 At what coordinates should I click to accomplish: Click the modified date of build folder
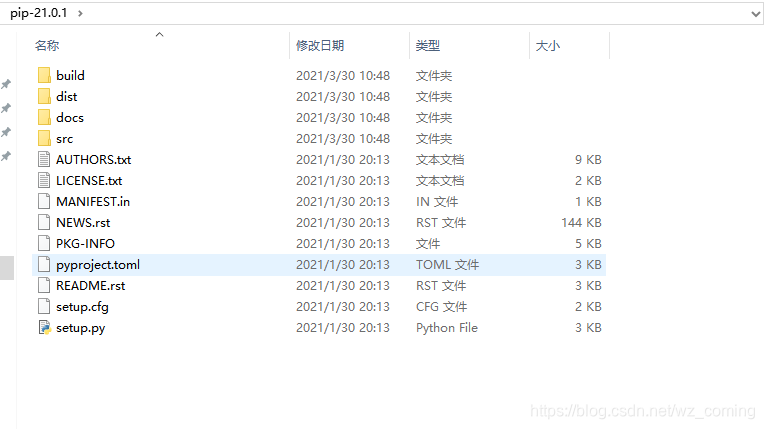[x=343, y=76]
